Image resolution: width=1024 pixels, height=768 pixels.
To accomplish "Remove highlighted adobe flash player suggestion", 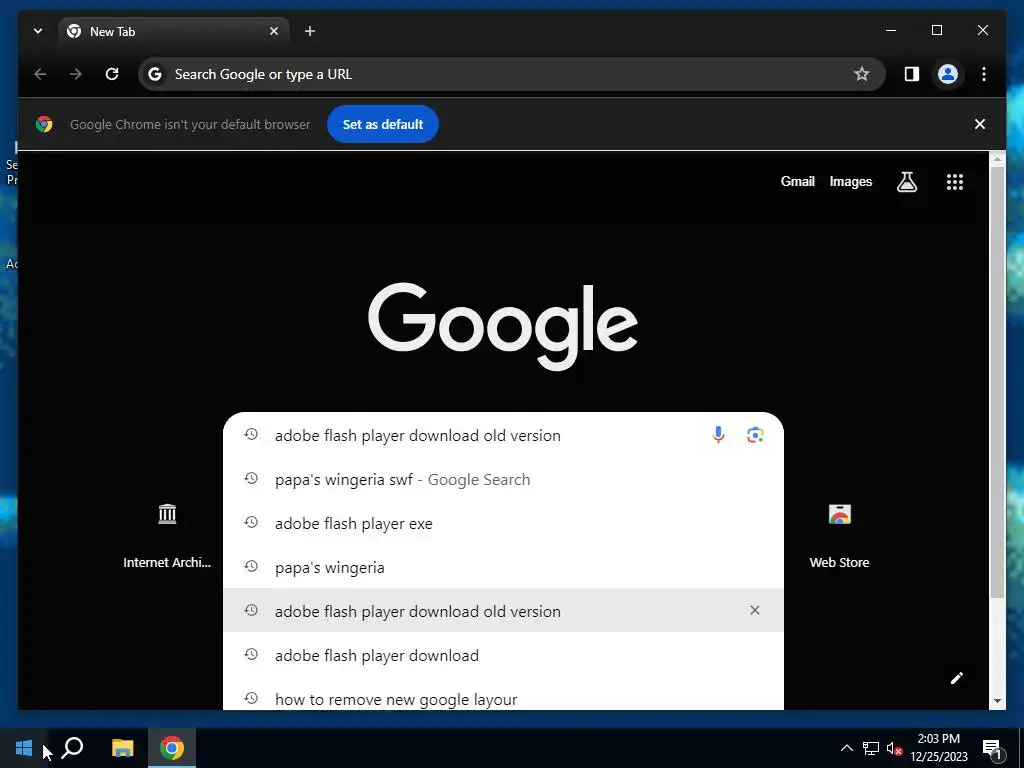I will [x=755, y=610].
